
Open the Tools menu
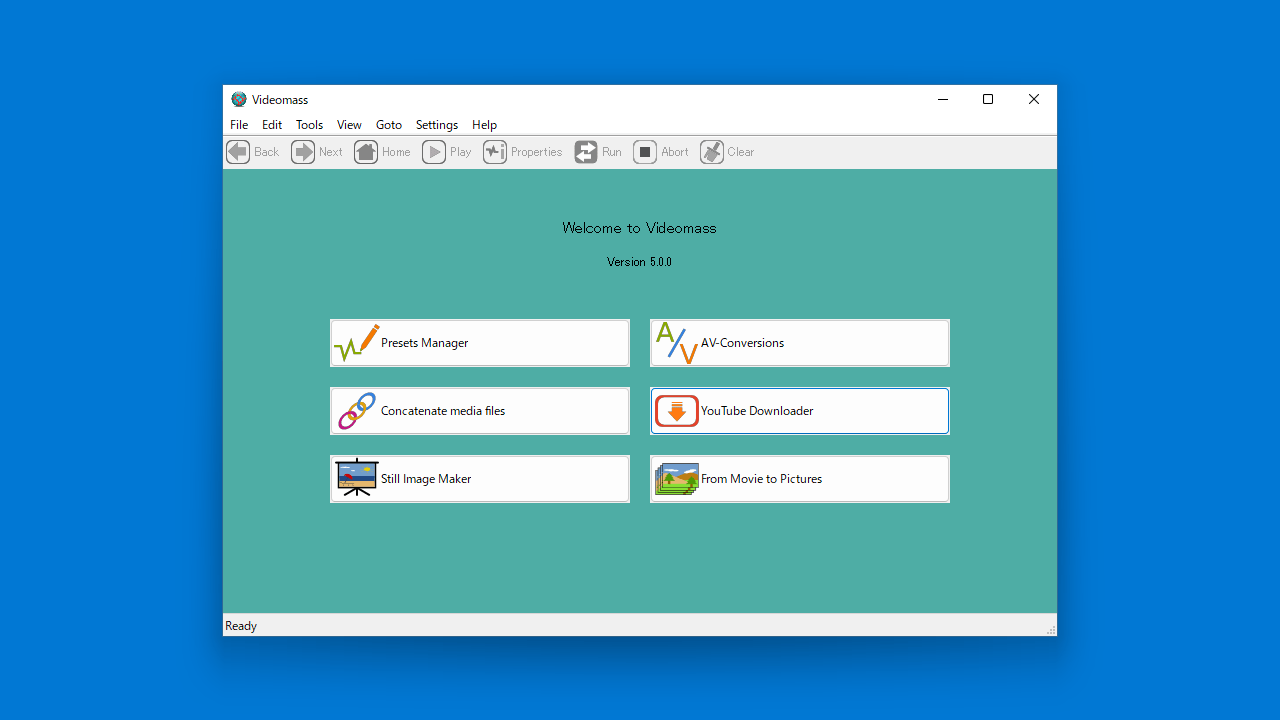point(309,125)
